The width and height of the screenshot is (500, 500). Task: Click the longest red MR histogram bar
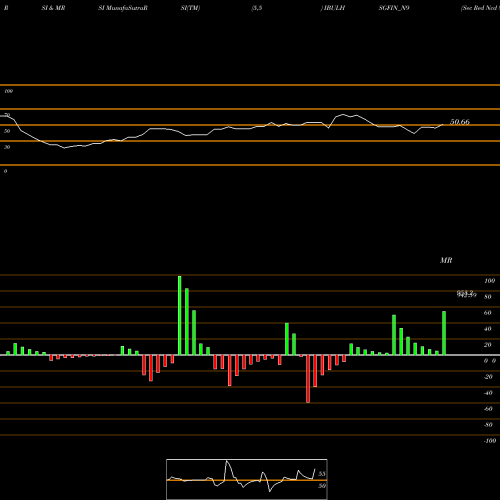(308, 379)
